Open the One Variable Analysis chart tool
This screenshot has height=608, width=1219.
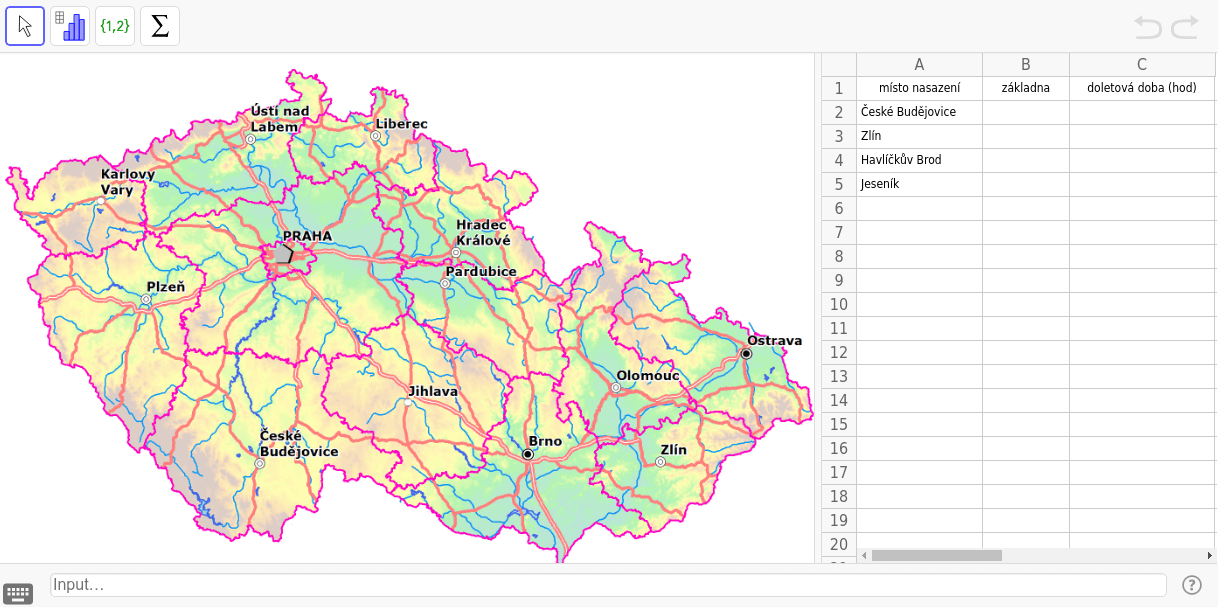(70, 26)
